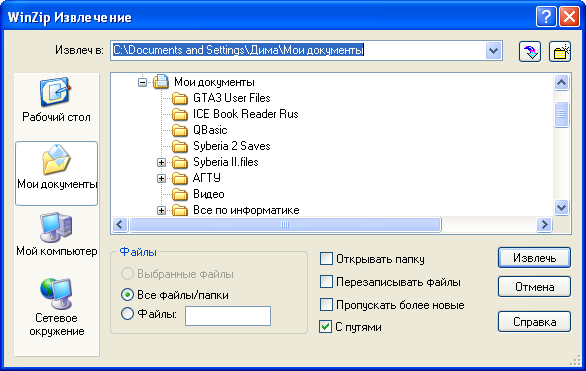Screen dimensions: 586x371
Task: Click the folder icon beside GTA3 User Files
Action: 180,98
